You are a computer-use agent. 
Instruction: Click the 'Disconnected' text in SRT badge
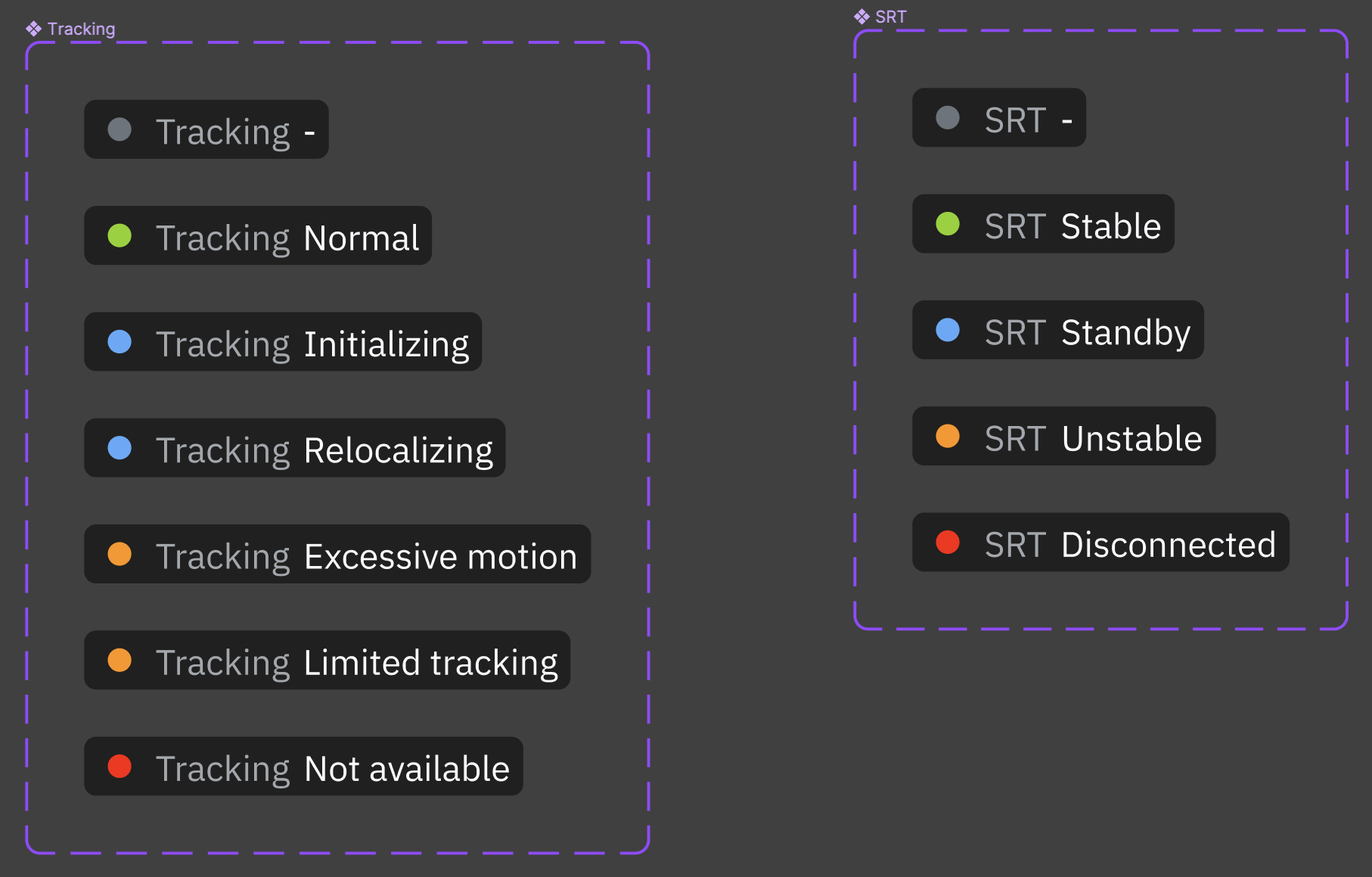pyautogui.click(x=1169, y=545)
